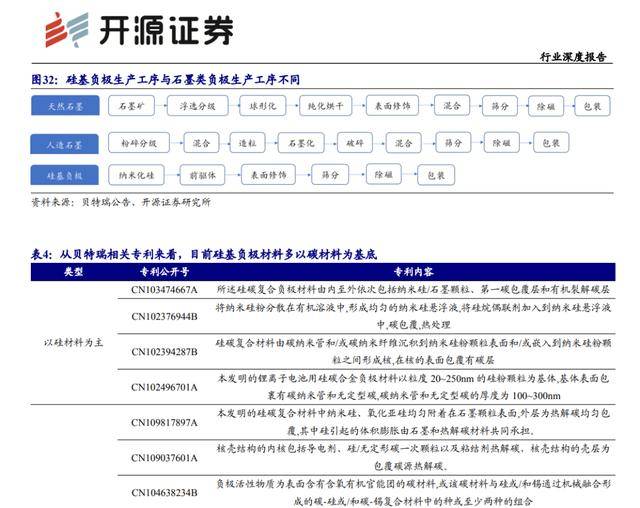
Task: Click the 纯化烘干 process box
Action: (x=325, y=104)
